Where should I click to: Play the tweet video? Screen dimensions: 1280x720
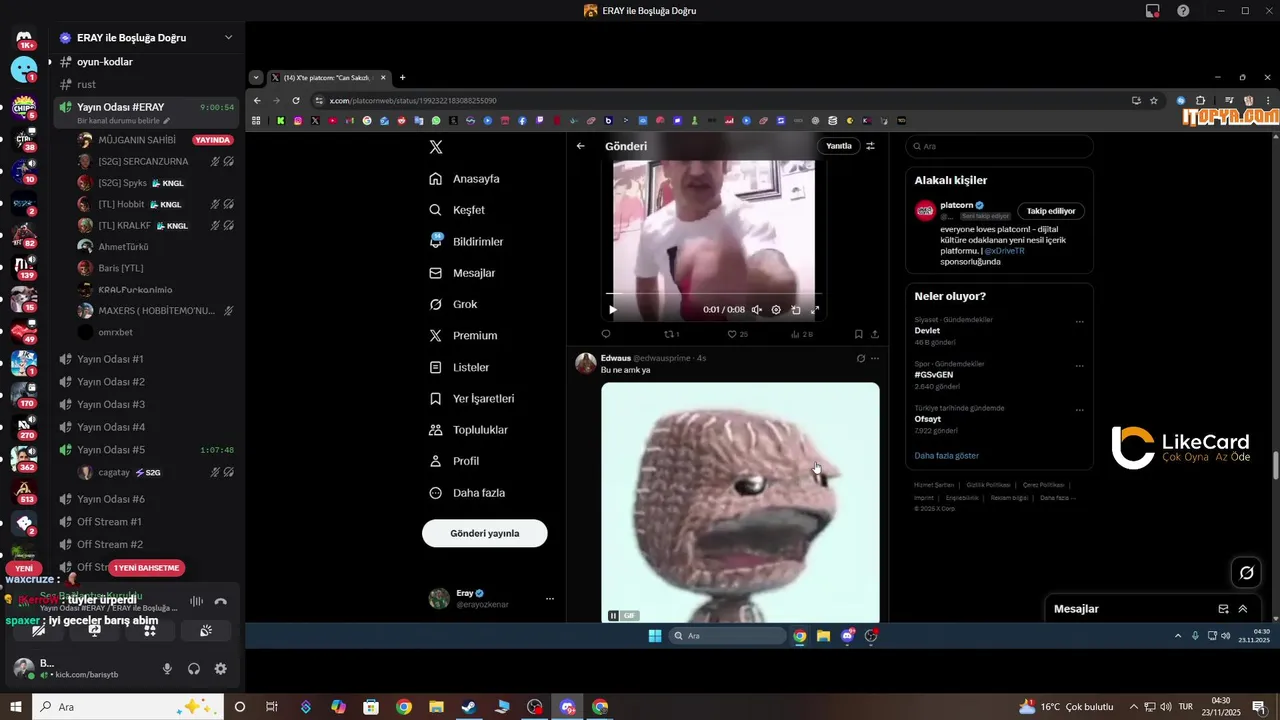pos(613,310)
